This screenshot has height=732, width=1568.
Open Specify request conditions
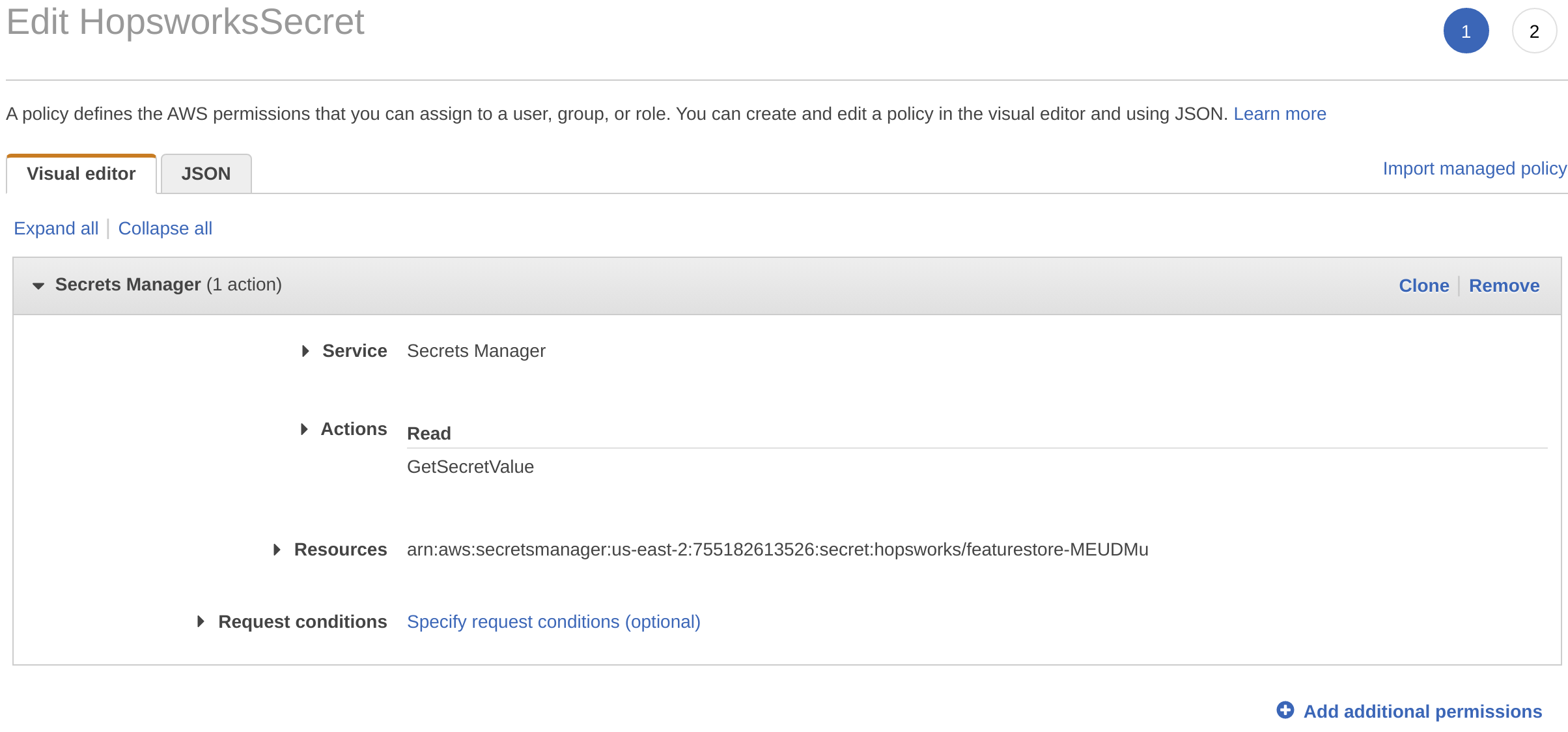click(x=553, y=622)
